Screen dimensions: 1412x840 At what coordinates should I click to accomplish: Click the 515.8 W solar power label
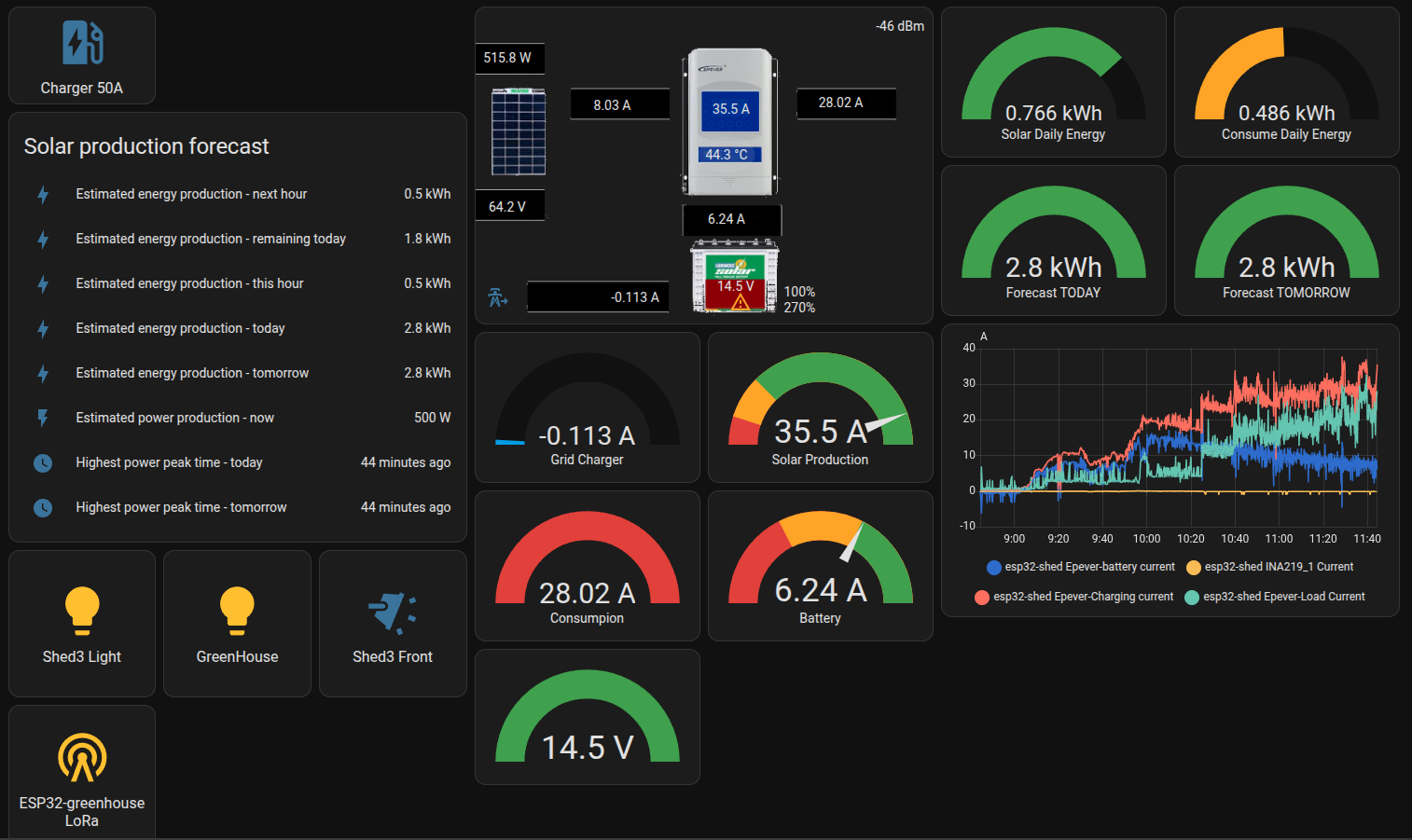508,58
